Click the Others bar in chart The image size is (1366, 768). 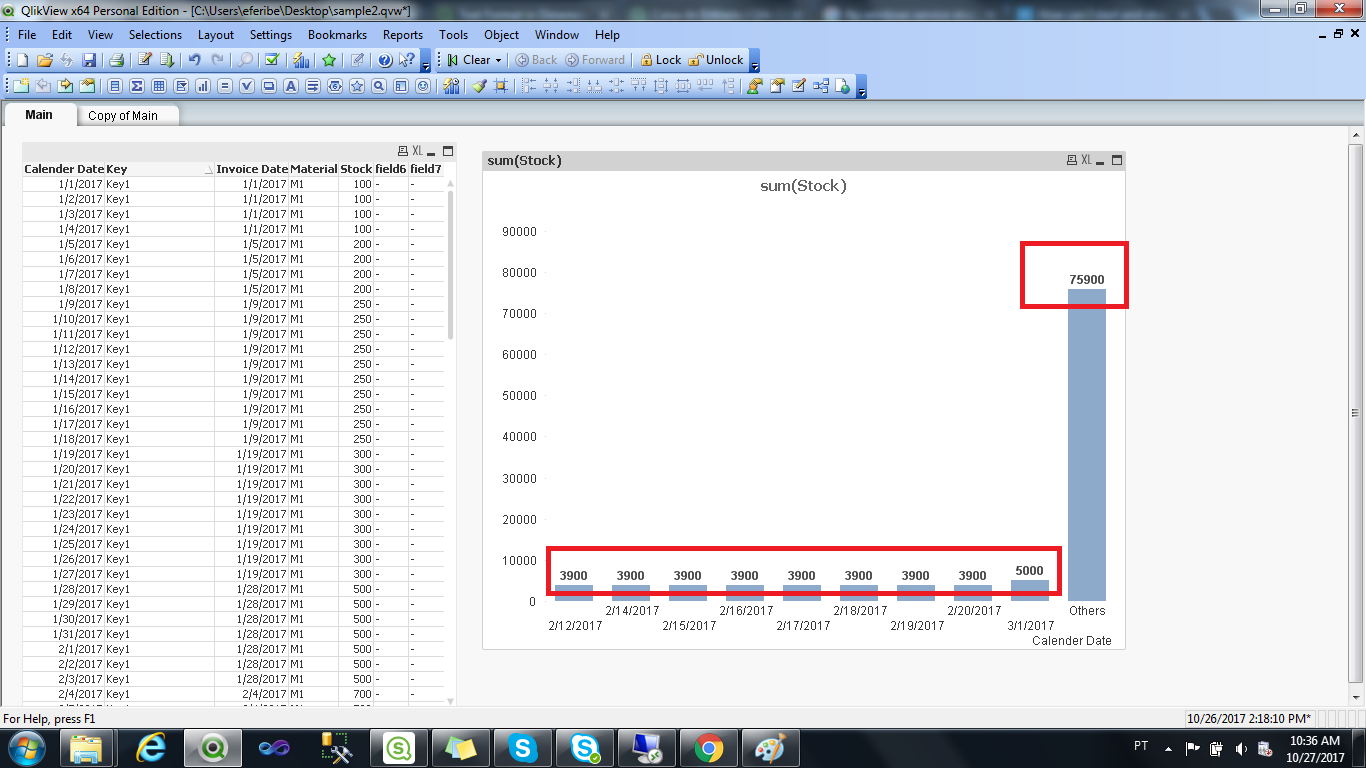[x=1087, y=445]
